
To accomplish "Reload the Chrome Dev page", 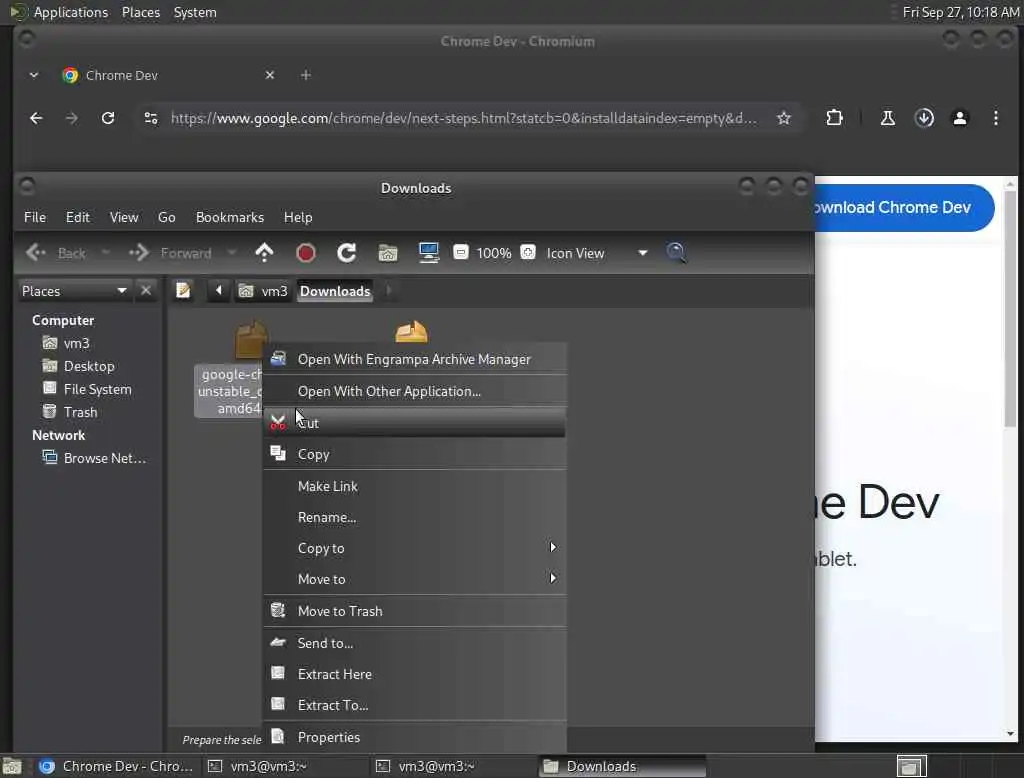I will pos(108,118).
